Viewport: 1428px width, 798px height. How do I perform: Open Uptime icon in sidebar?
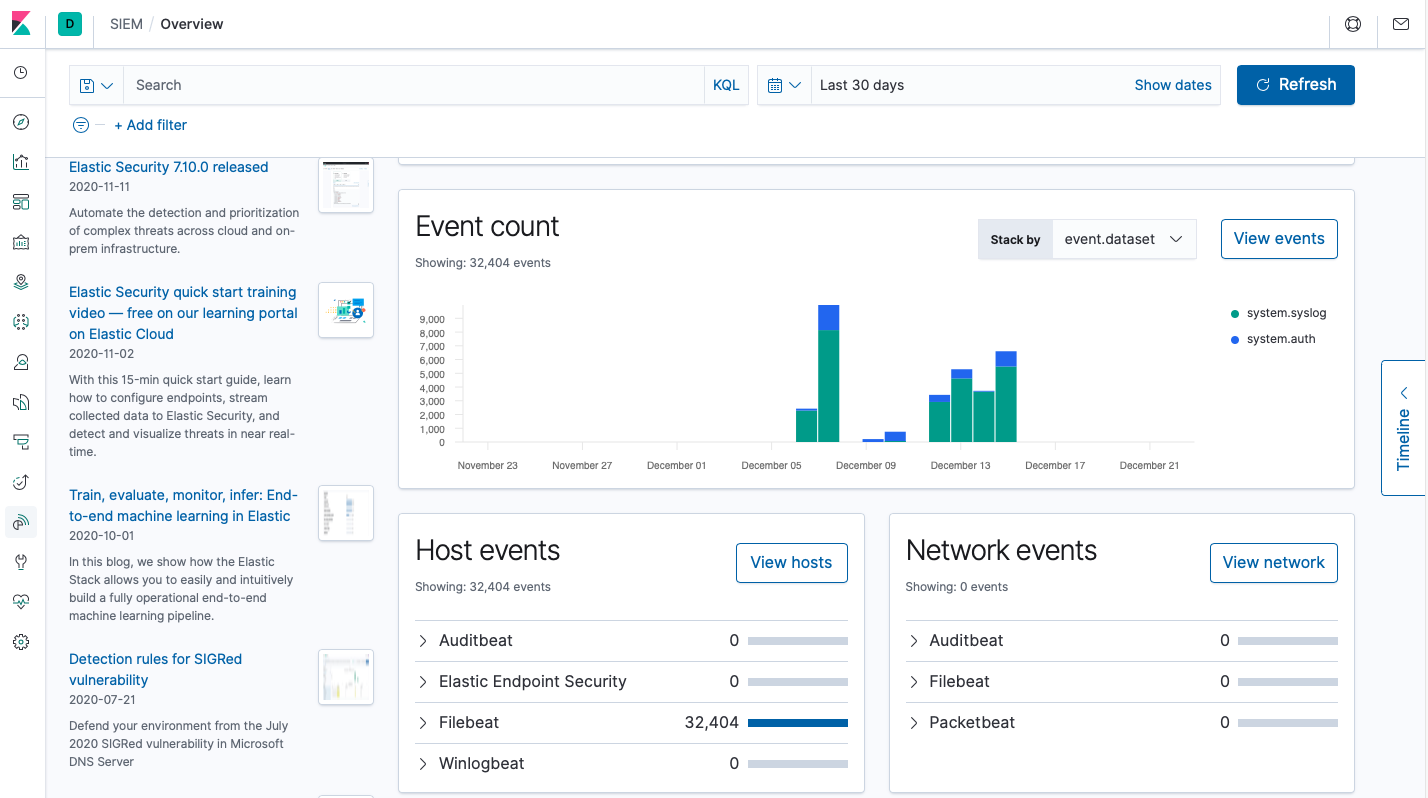(x=21, y=482)
